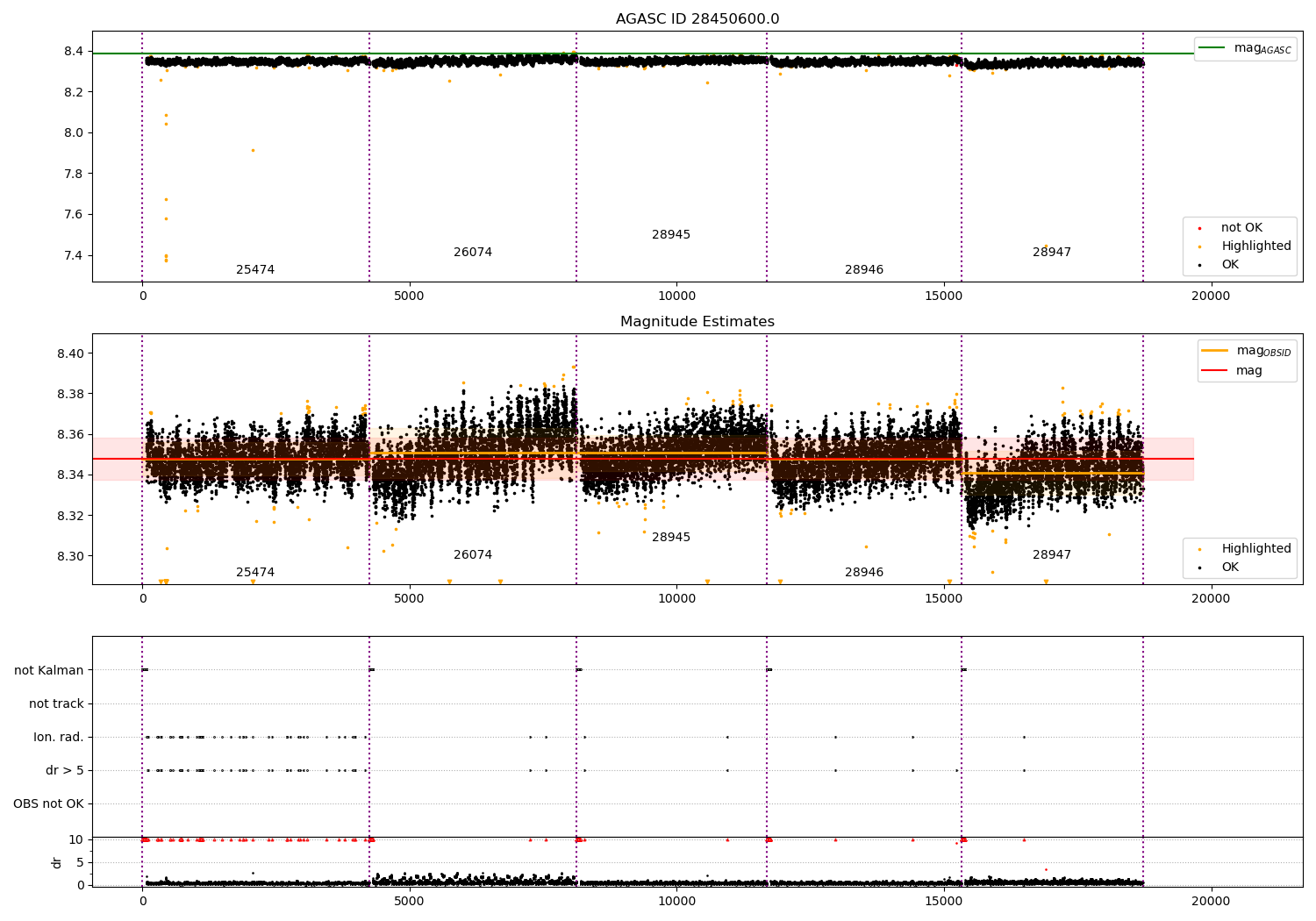Click the 'not track' row label
This screenshot has height=921, width=1316.
click(56, 703)
